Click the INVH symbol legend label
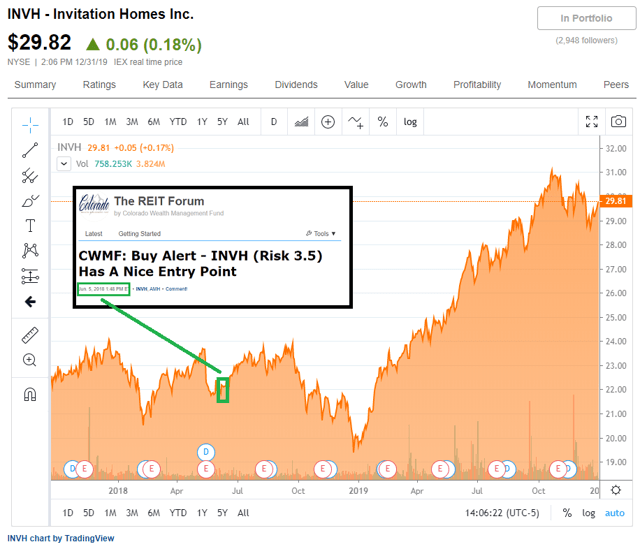 point(69,147)
